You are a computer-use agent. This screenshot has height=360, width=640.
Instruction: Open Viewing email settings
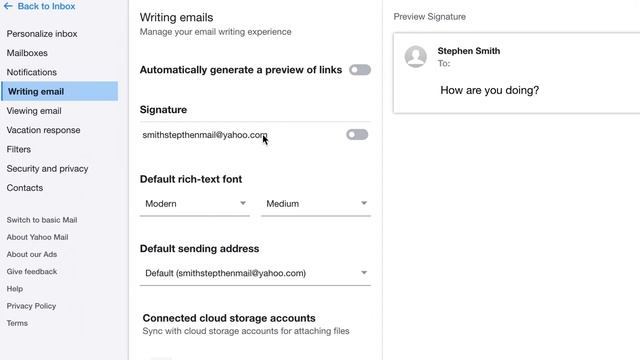[x=34, y=111]
